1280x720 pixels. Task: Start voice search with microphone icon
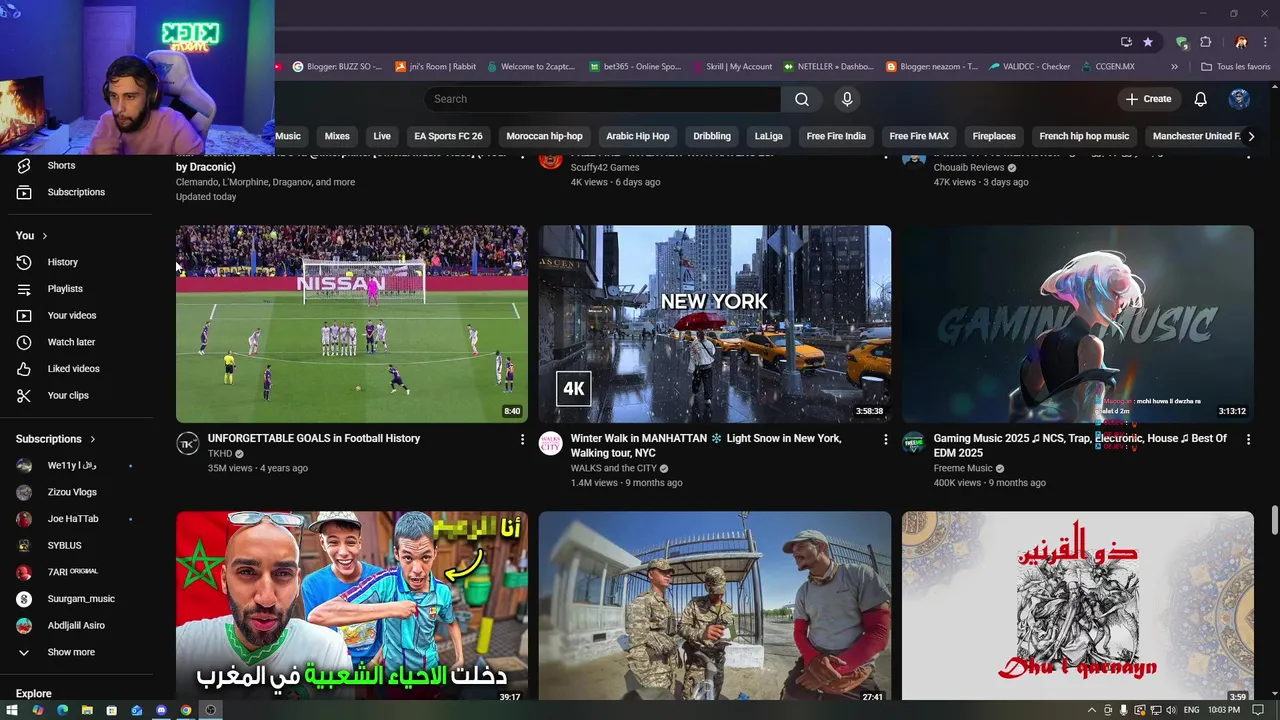pyautogui.click(x=847, y=99)
